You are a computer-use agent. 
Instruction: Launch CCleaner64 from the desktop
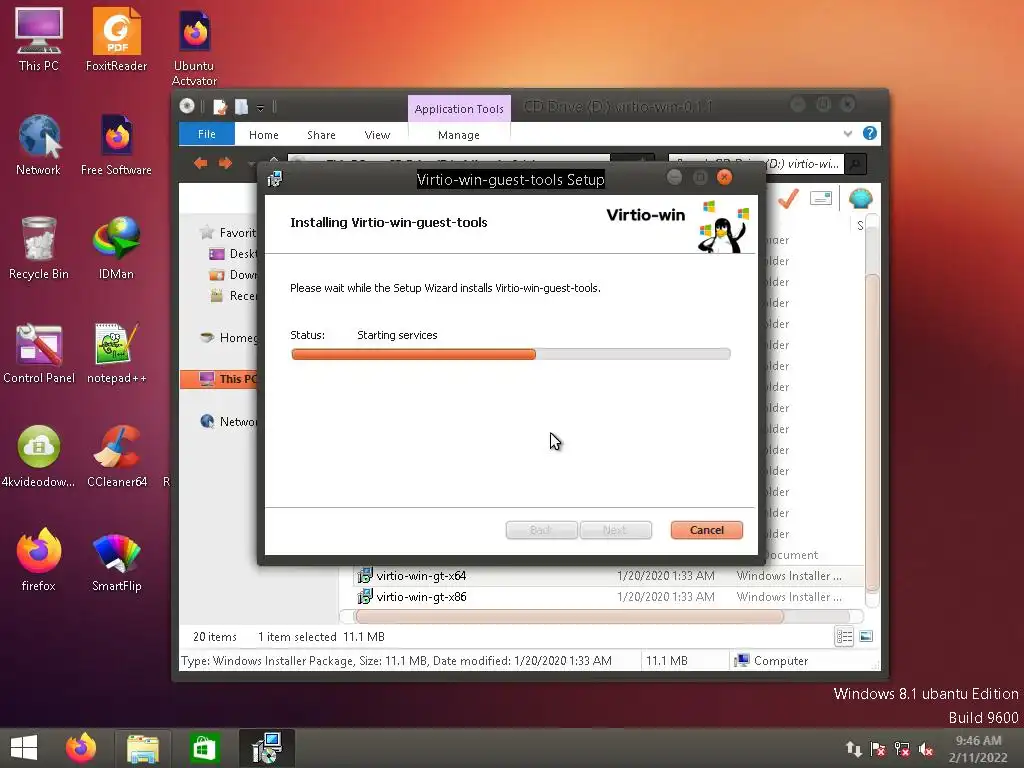pyautogui.click(x=116, y=456)
